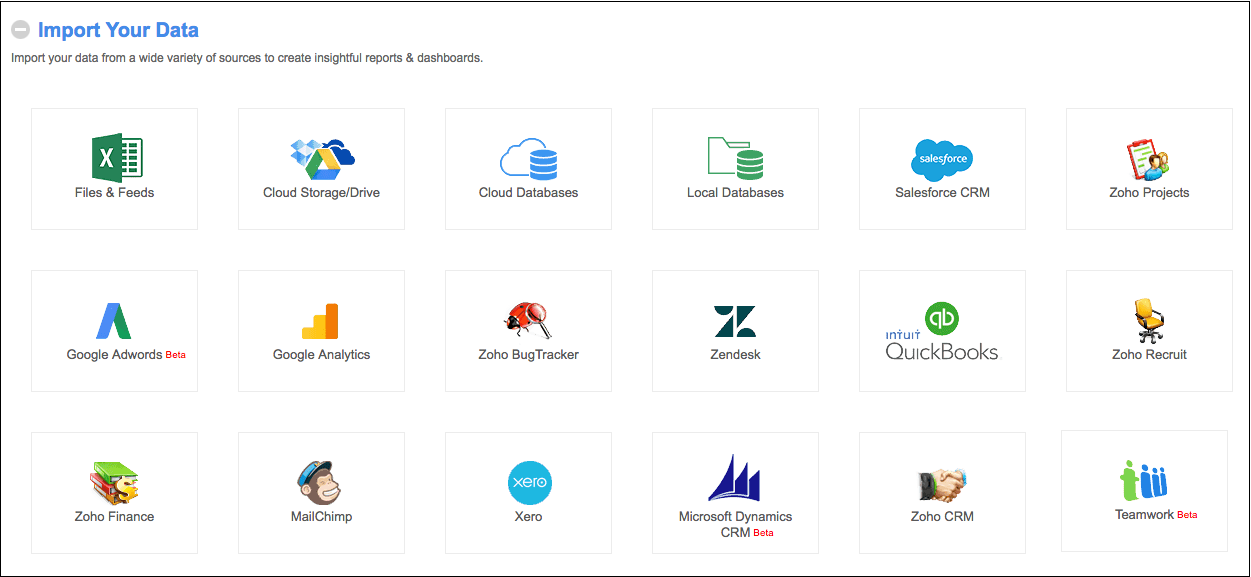Screen dimensions: 1251x577
Task: Click the Cloud Storage/Drive label
Action: point(321,192)
